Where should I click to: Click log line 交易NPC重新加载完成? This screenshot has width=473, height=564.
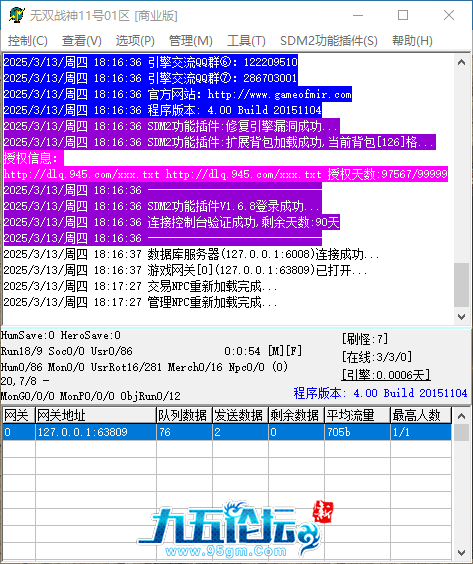pyautogui.click(x=140, y=286)
